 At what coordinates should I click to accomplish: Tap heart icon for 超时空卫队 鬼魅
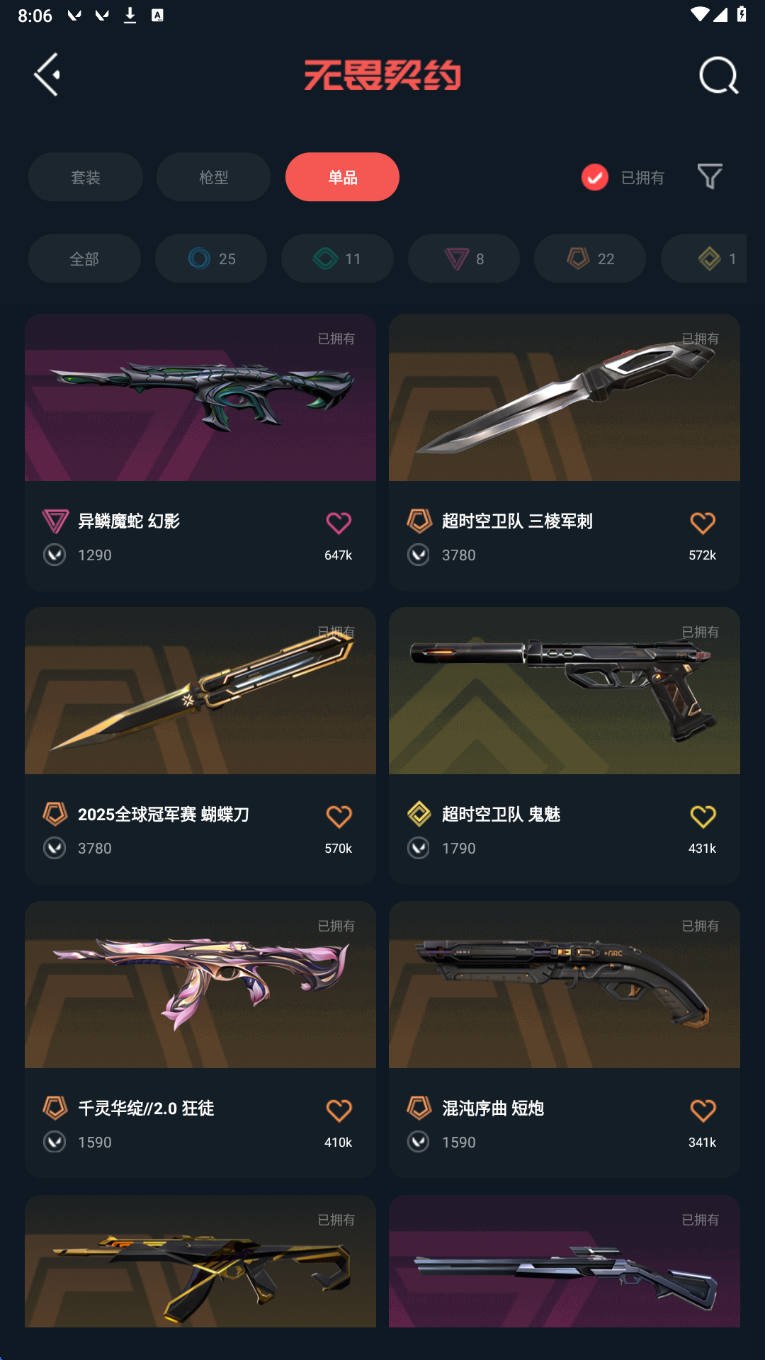703,816
